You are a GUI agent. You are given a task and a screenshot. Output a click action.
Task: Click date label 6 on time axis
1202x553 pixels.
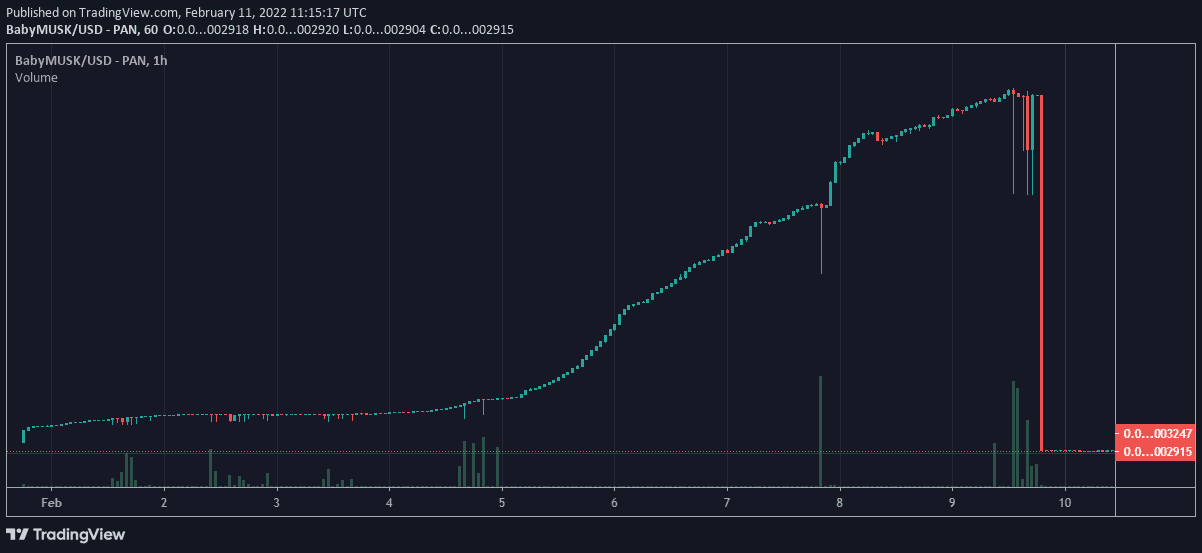[x=615, y=502]
